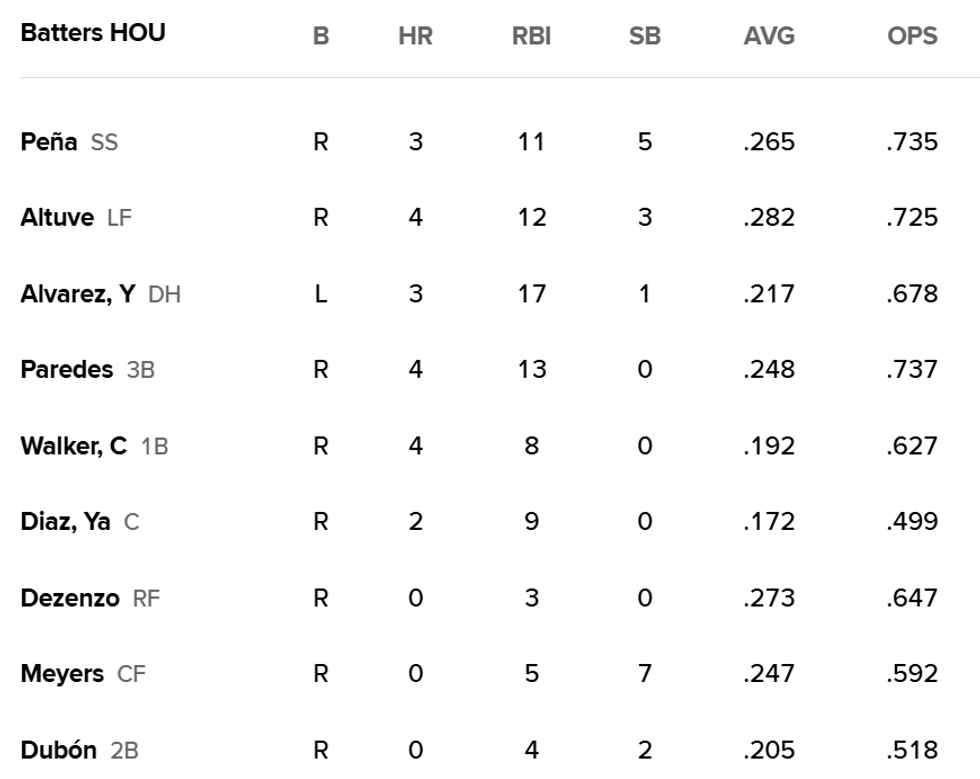This screenshot has height=779, width=980.
Task: Click the AVG column header
Action: tap(769, 37)
